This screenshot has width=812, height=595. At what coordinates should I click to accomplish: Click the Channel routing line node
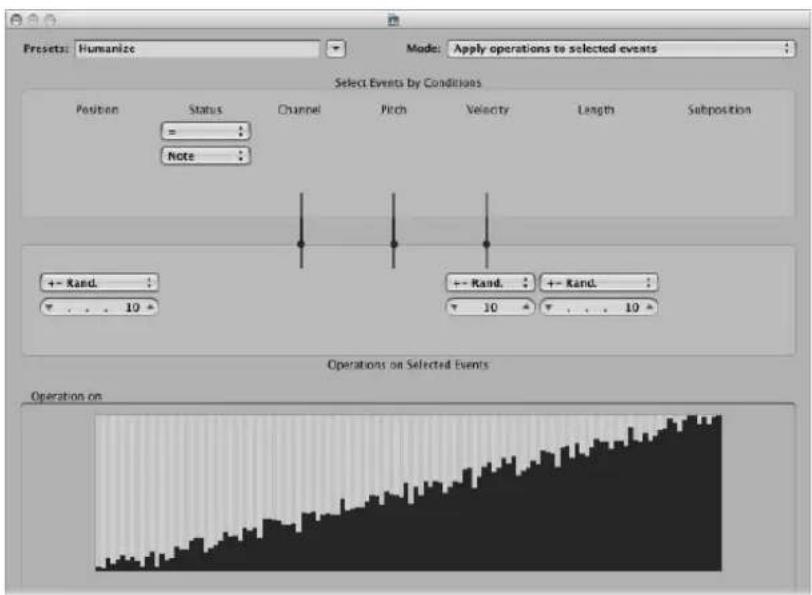[301, 244]
